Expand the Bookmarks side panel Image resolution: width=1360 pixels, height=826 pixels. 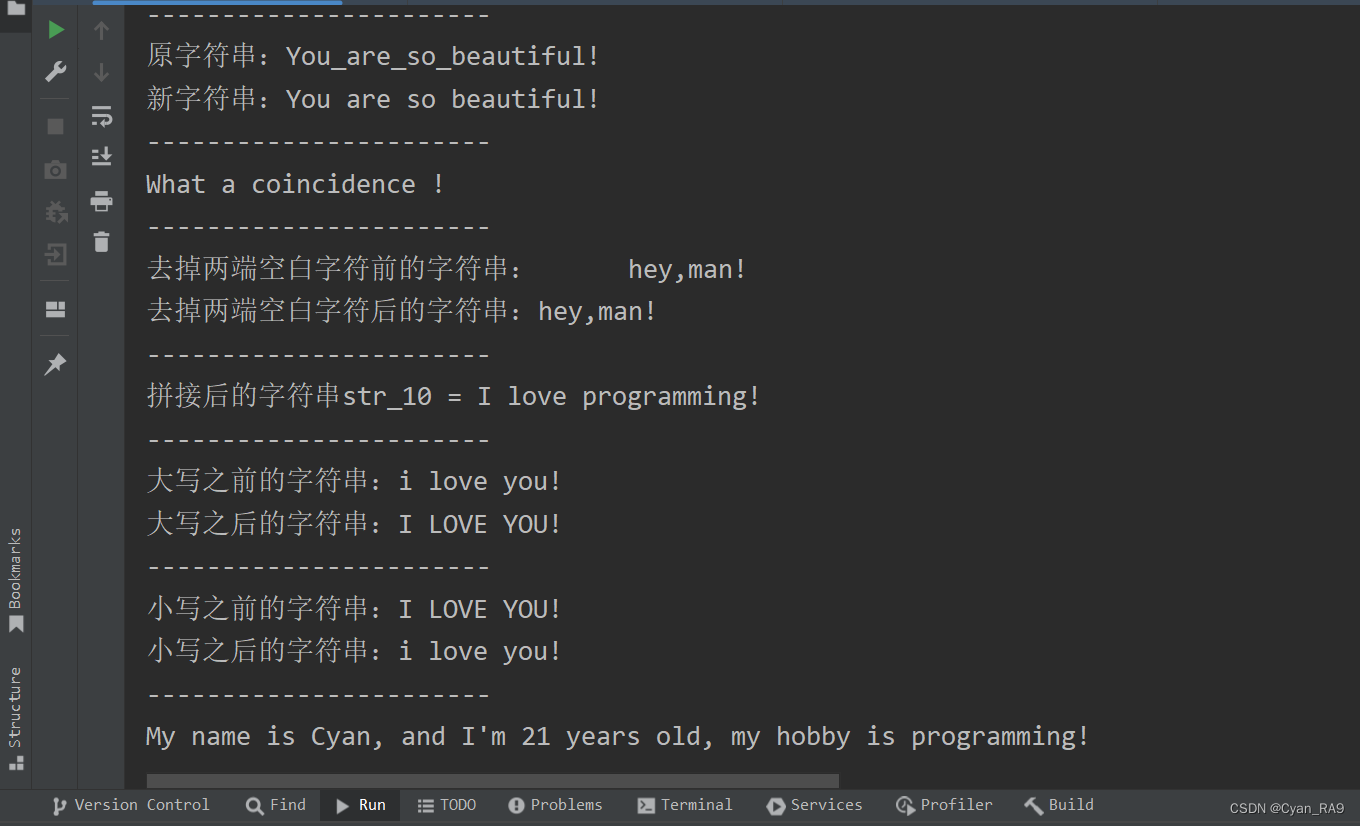15,580
